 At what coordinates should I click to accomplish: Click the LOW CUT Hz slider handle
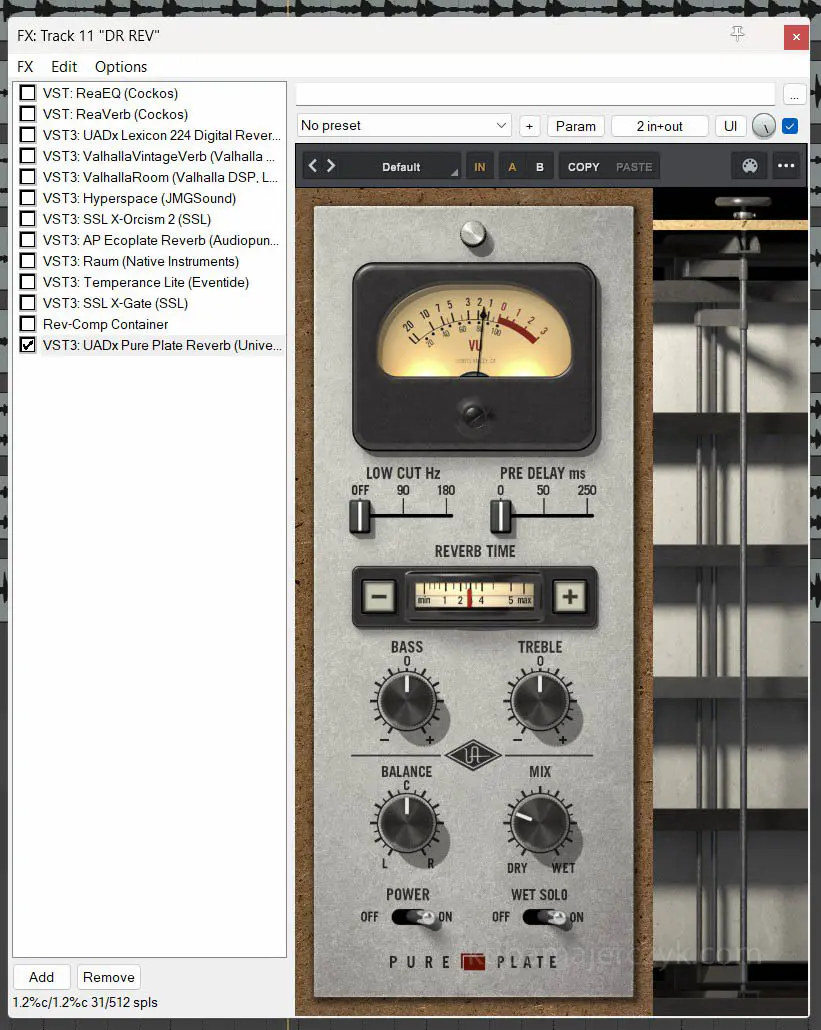pos(359,516)
